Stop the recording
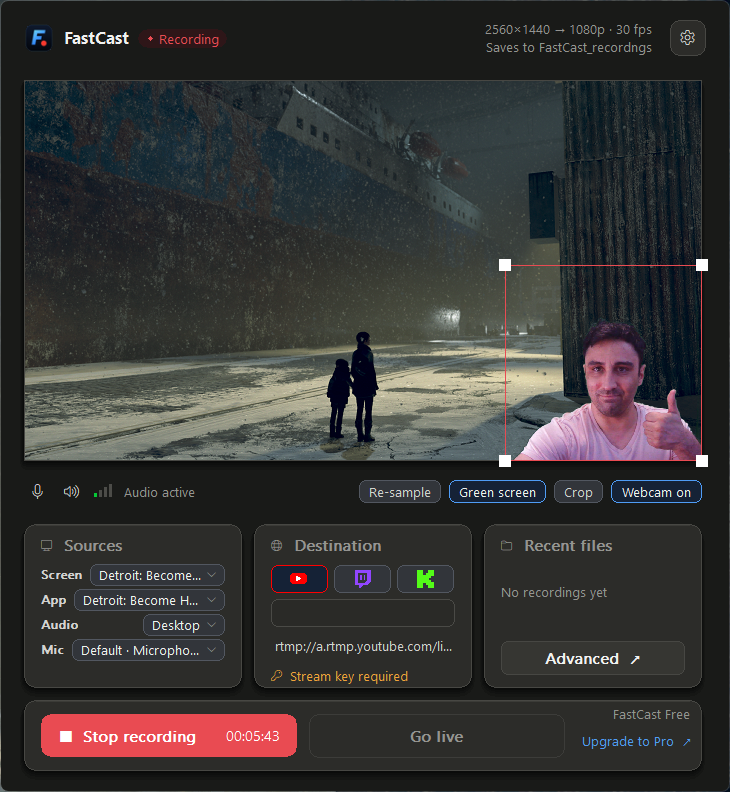Viewport: 730px width, 792px height. pos(169,736)
